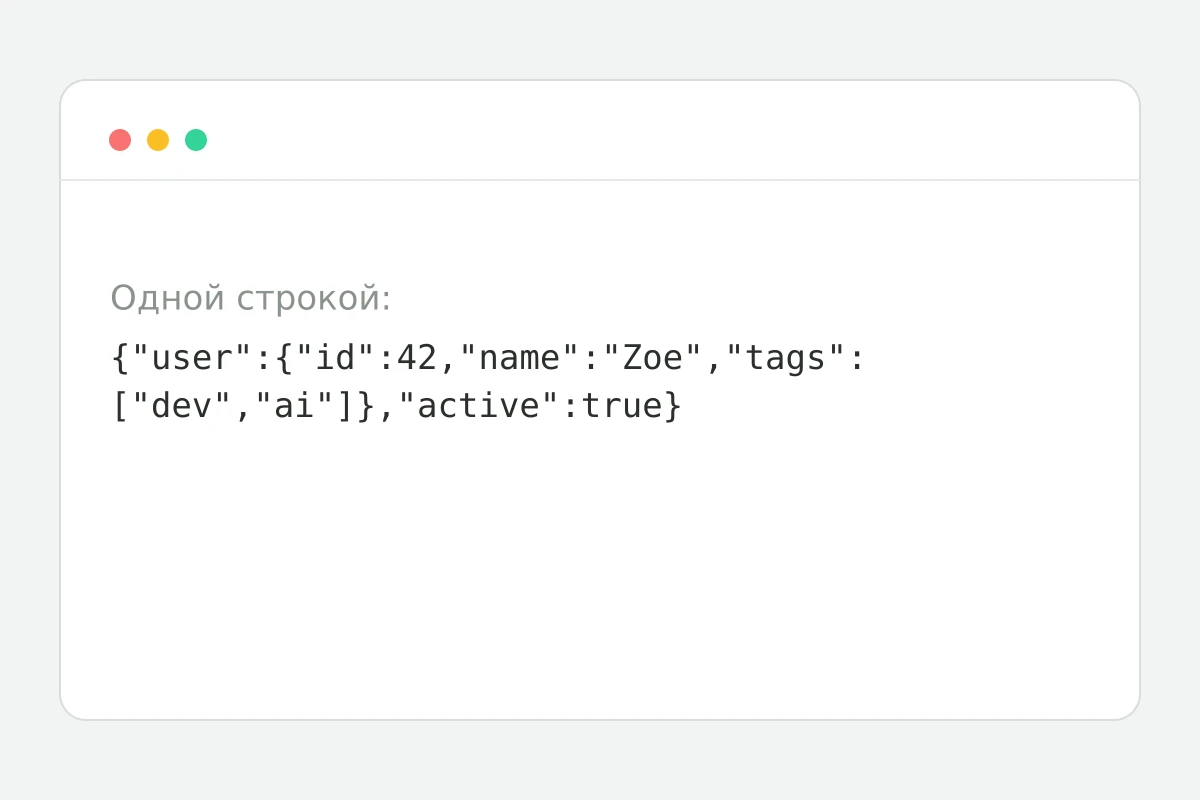Select the "ai" array item

pyautogui.click(x=295, y=406)
